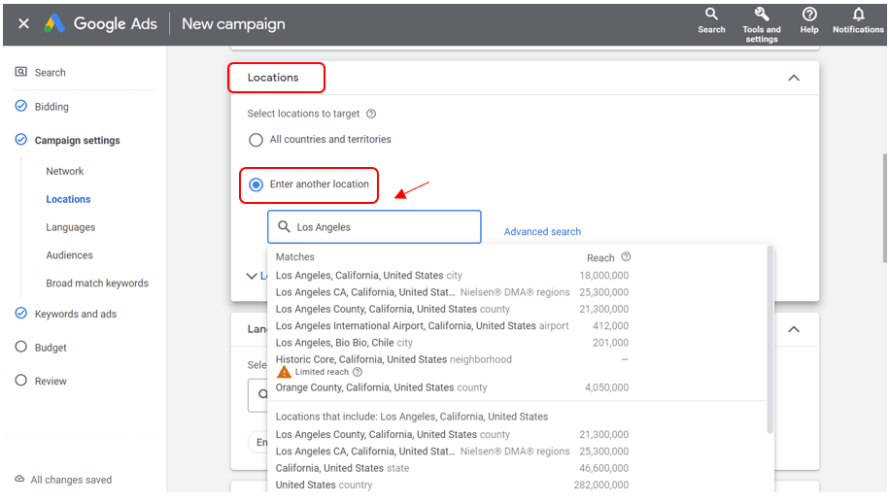The width and height of the screenshot is (889, 502).
Task: Open Tools and settings
Action: tap(761, 25)
